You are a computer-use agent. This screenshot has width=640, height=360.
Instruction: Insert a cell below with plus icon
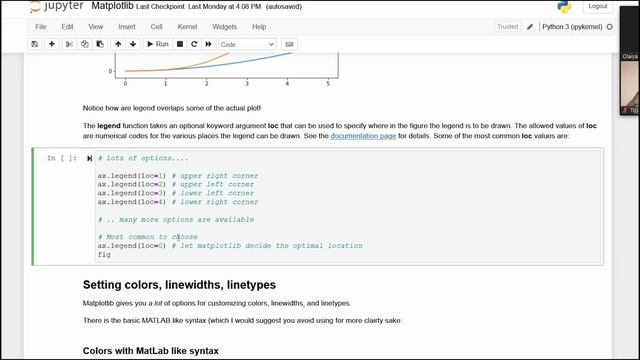click(51, 44)
